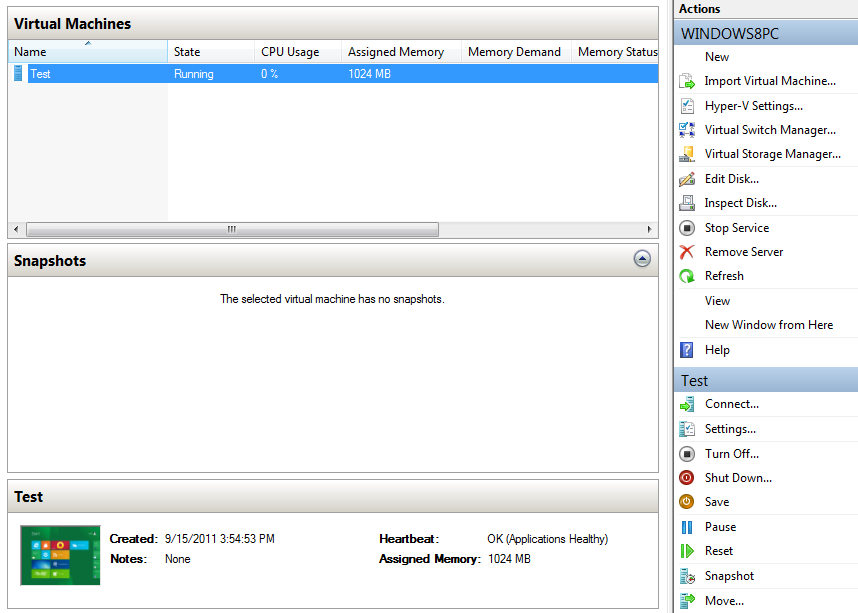Click the Virtual Storage Manager... label
This screenshot has height=613, width=858.
(773, 154)
